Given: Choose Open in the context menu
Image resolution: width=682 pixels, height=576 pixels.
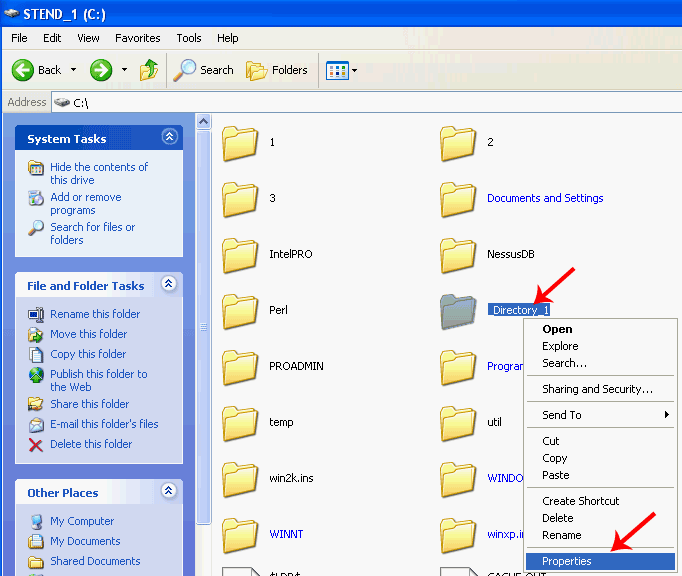Looking at the screenshot, I should (600, 329).
